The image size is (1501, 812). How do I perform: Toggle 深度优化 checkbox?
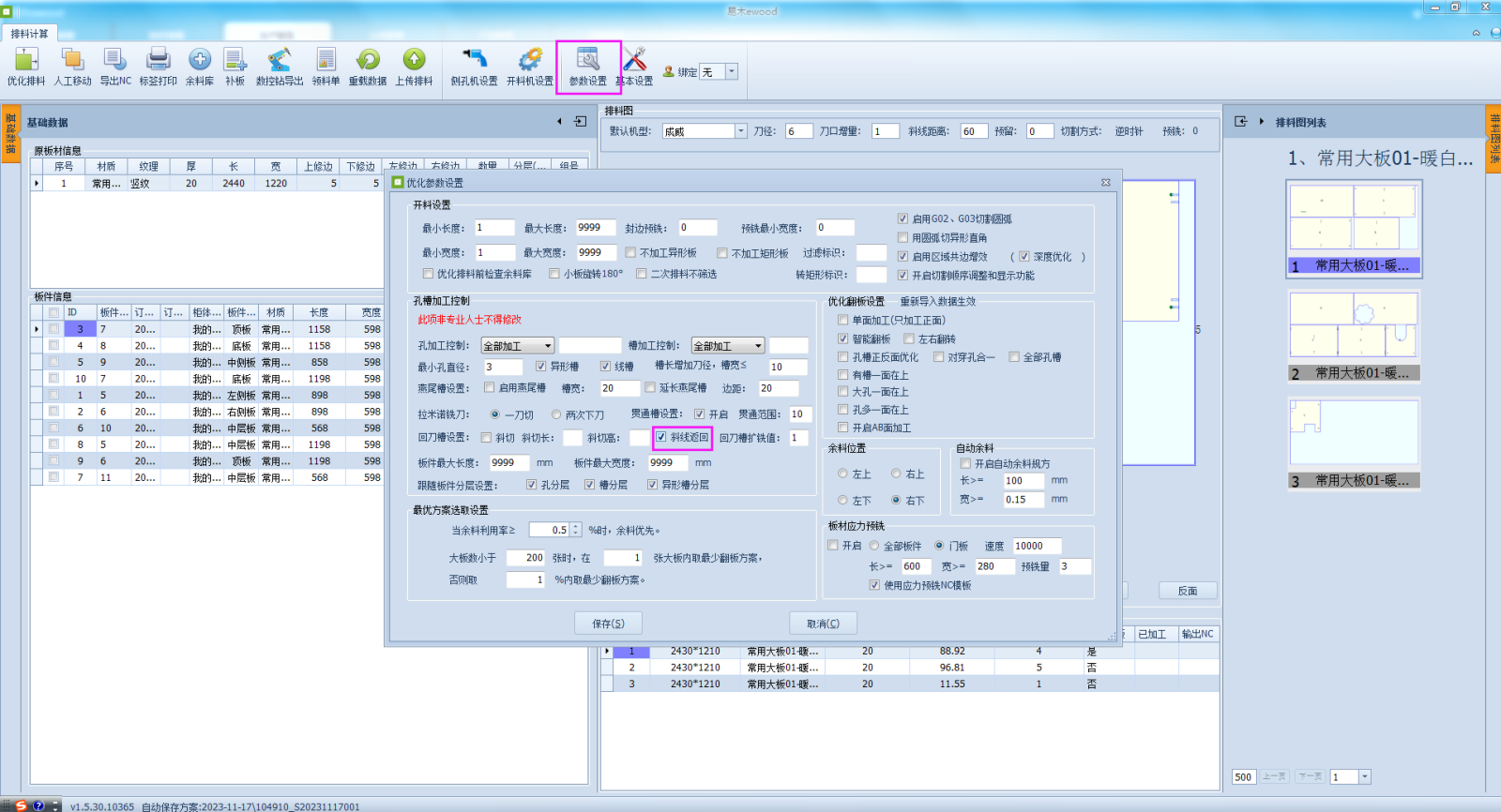pyautogui.click(x=1024, y=256)
